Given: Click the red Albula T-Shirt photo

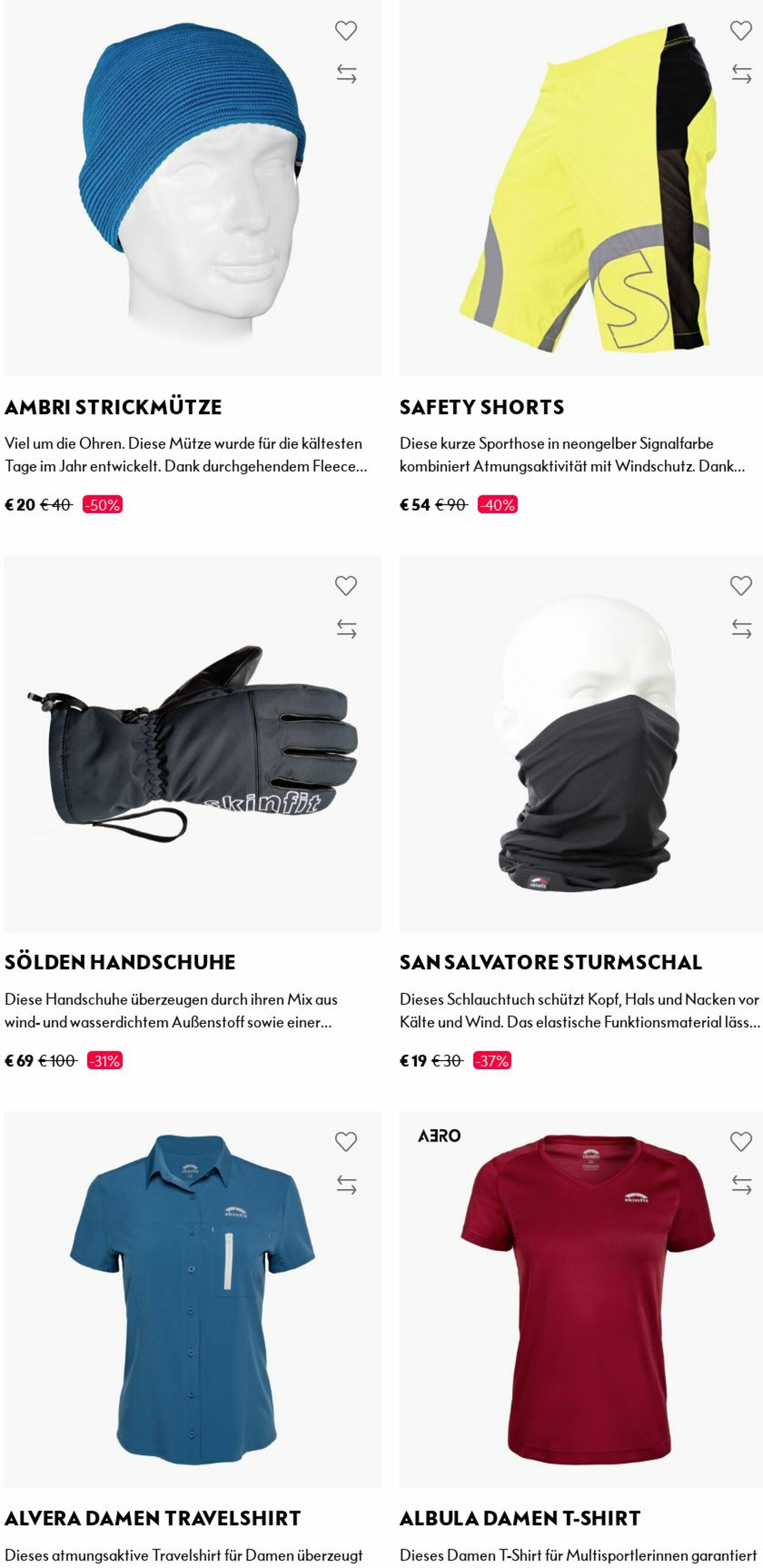Looking at the screenshot, I should [580, 1299].
